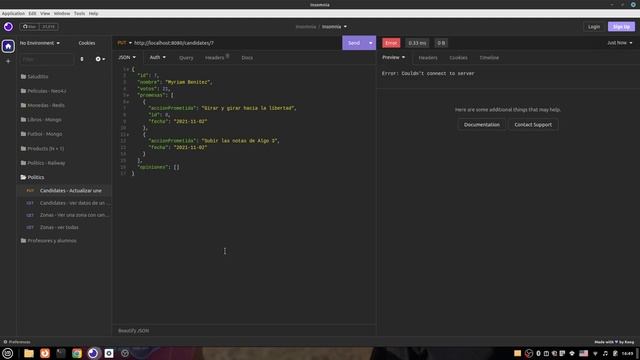Switch to the request Headers tab

tap(216, 58)
